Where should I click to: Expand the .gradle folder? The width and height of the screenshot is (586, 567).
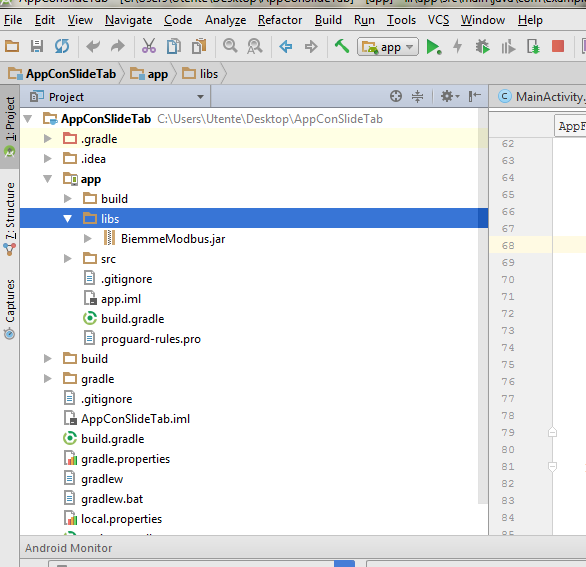[x=47, y=139]
